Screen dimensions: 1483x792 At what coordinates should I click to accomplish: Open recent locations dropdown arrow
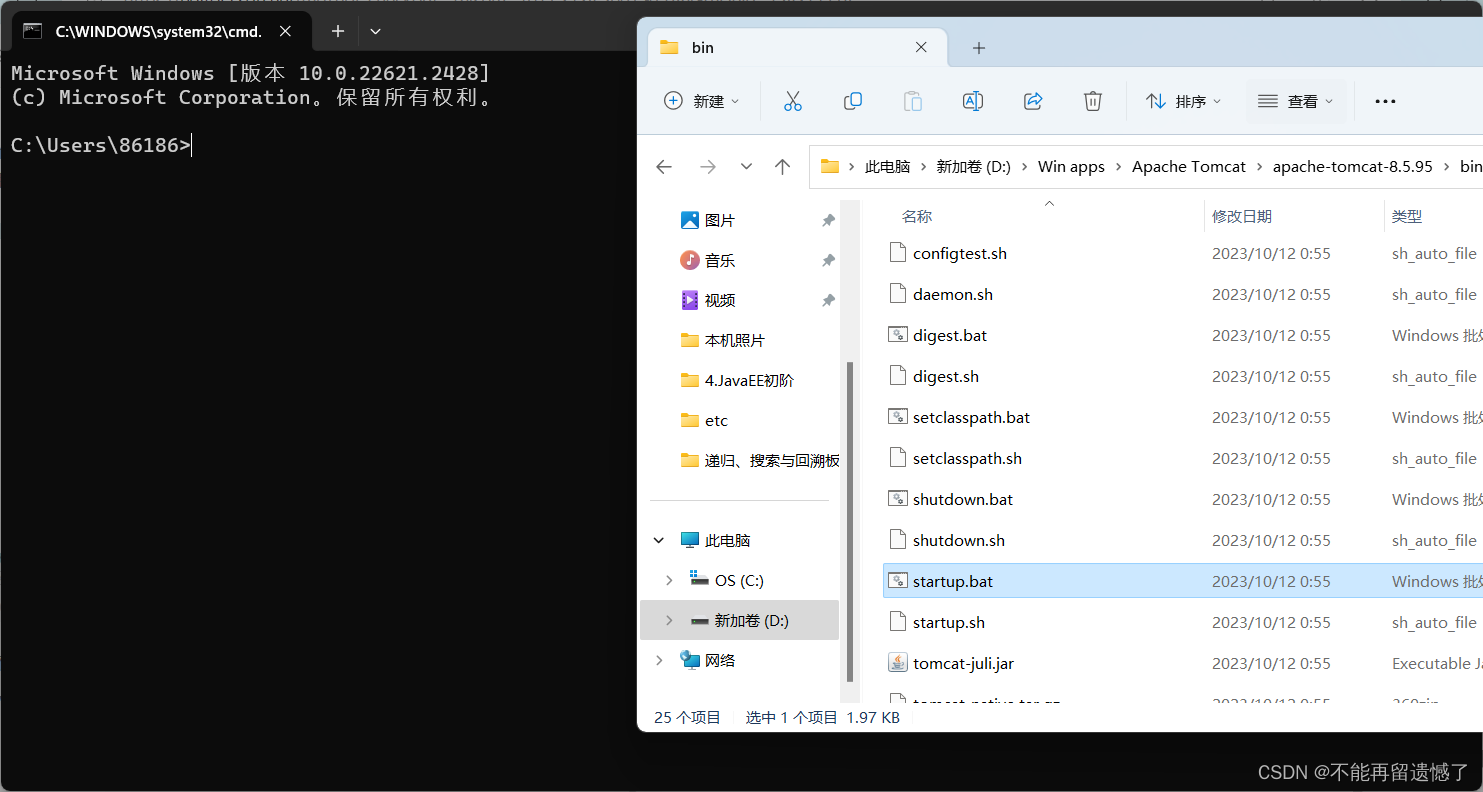point(746,167)
